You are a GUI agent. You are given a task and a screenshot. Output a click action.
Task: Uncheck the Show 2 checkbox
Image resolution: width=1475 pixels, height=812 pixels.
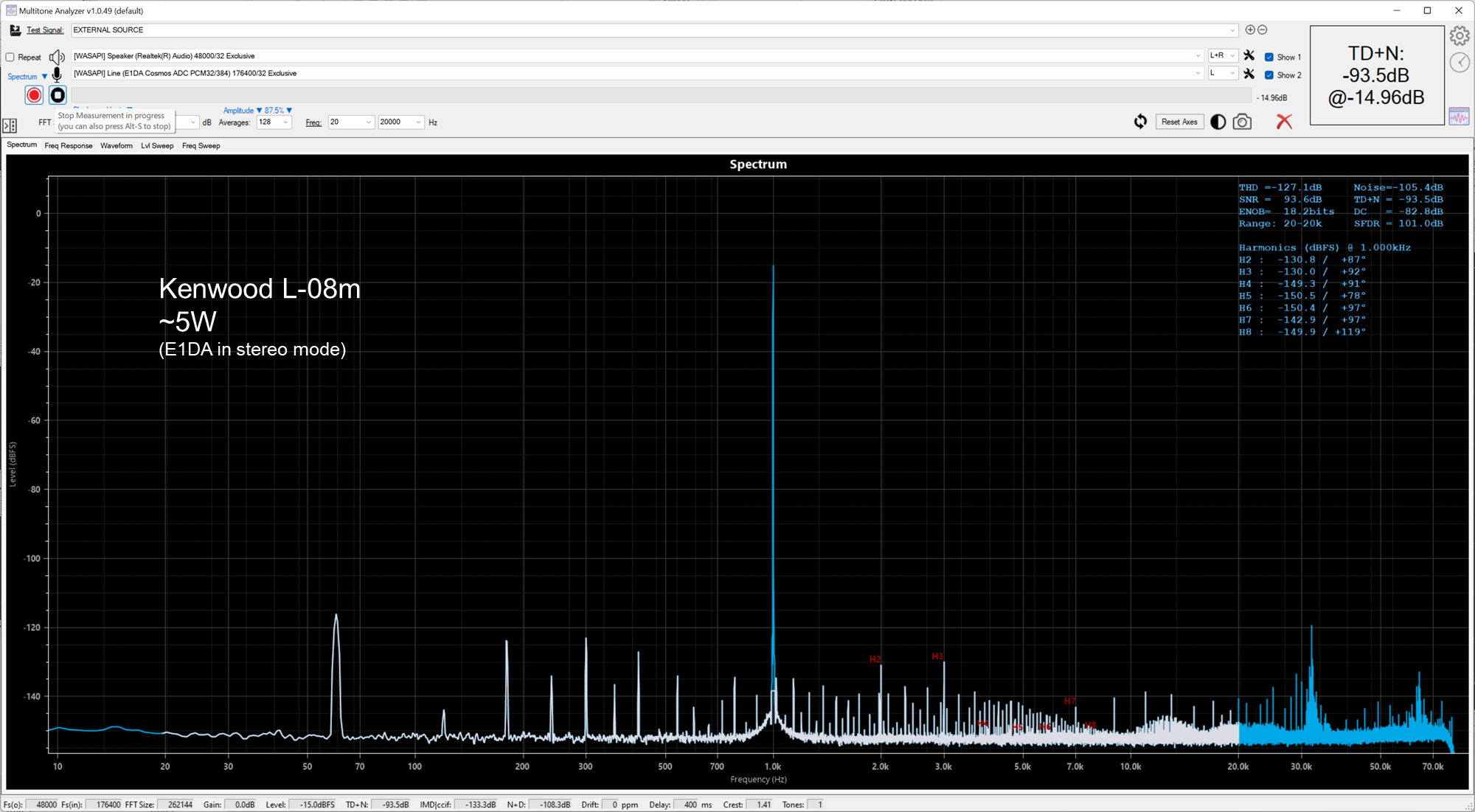pos(1269,74)
